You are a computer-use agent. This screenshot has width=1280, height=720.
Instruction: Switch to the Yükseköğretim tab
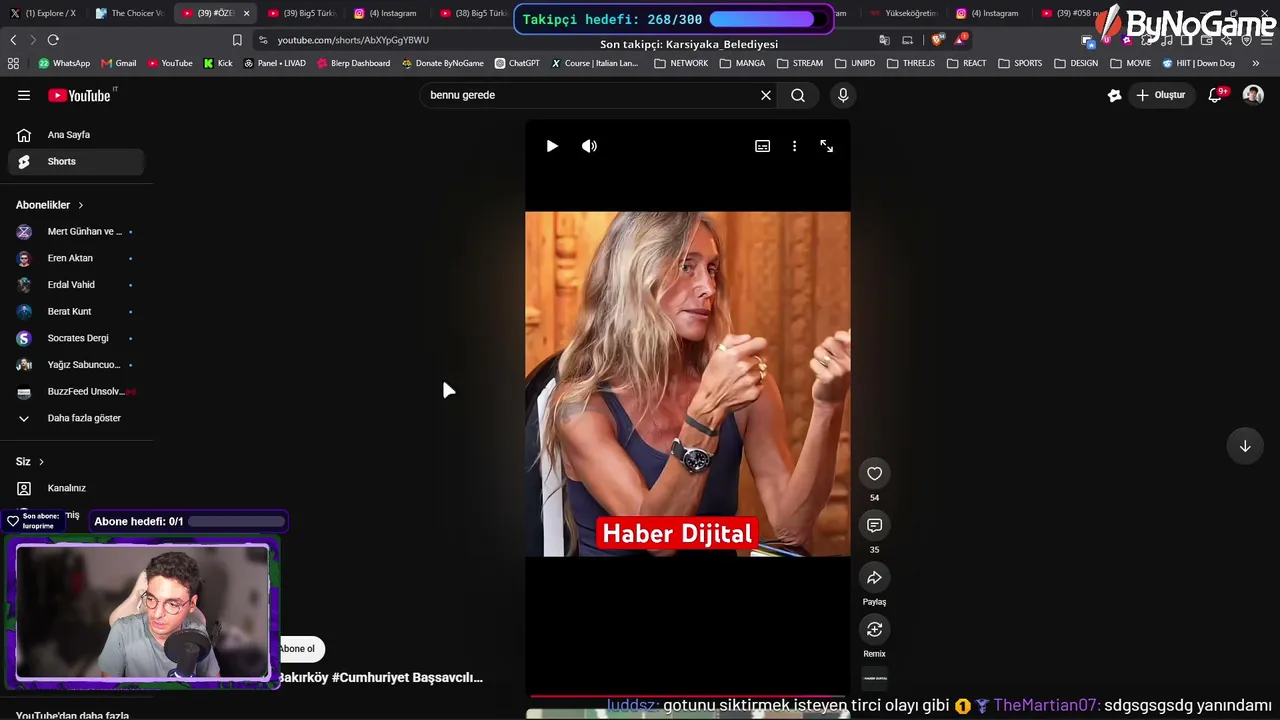[x=903, y=13]
